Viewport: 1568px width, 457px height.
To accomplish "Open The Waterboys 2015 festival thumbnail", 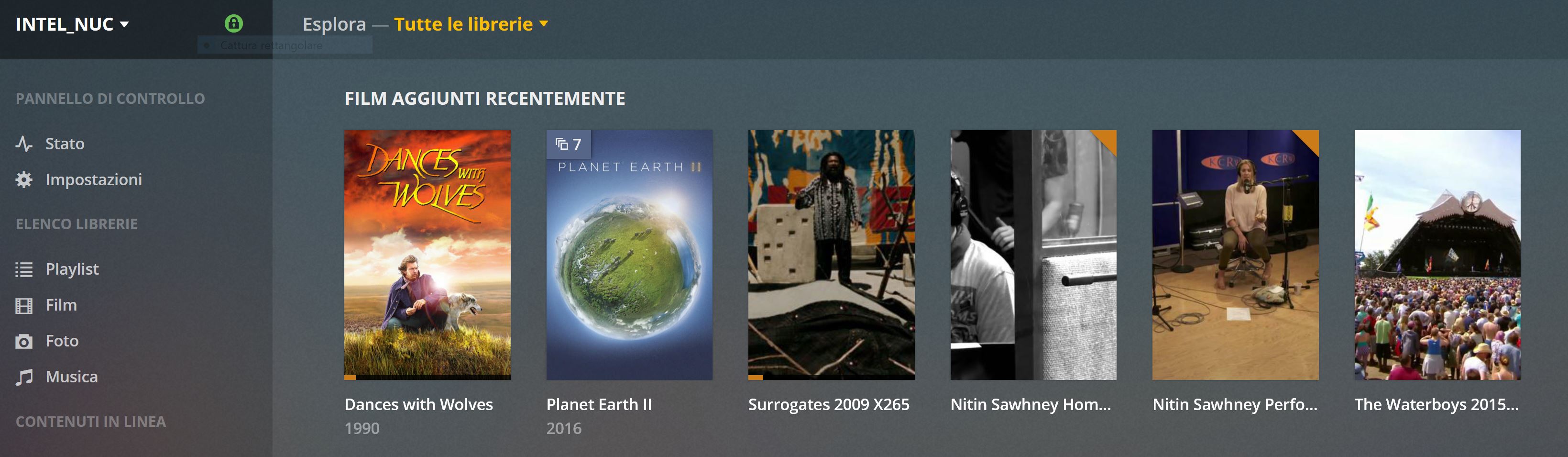I will click(1437, 256).
